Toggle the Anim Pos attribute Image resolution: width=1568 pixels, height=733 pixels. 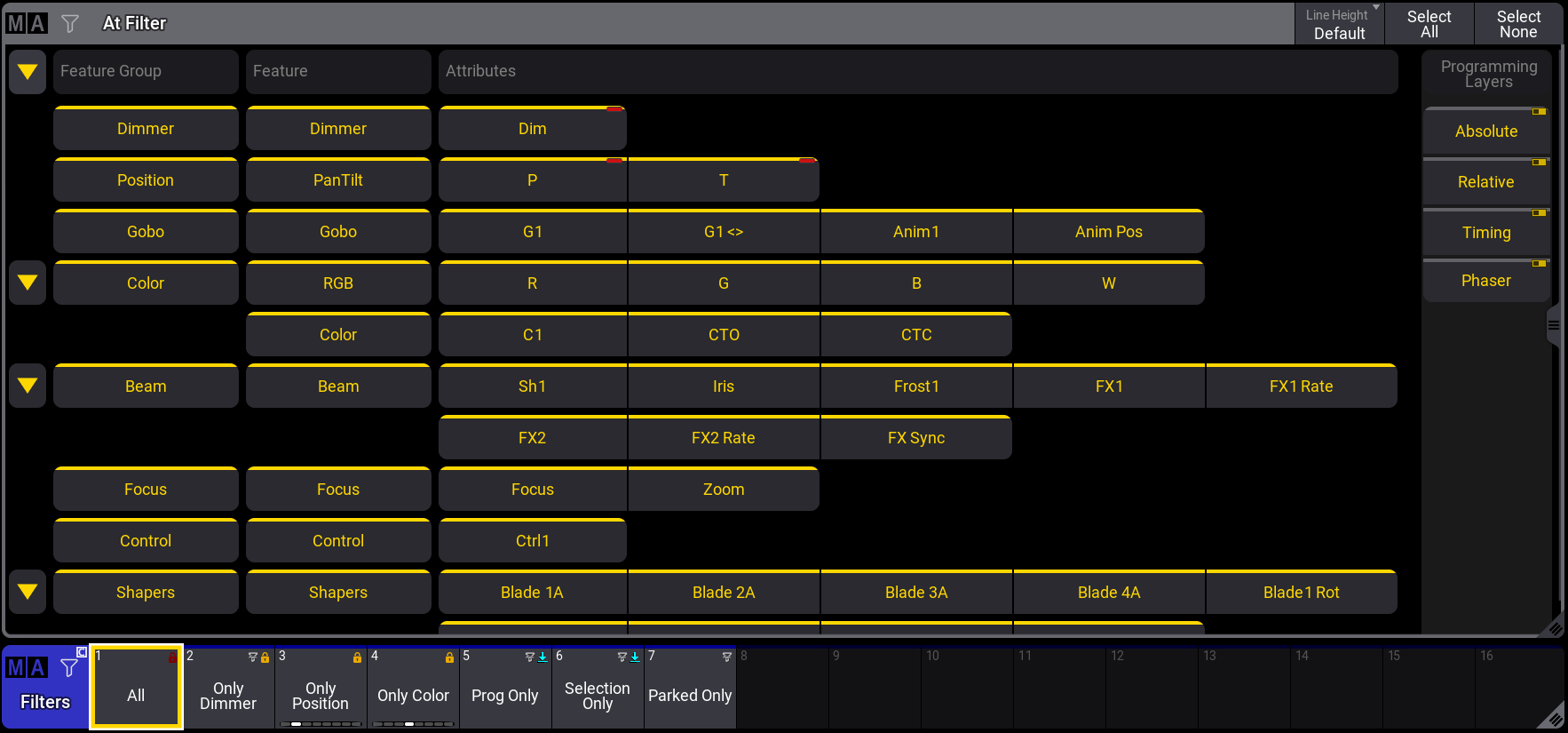(1109, 232)
